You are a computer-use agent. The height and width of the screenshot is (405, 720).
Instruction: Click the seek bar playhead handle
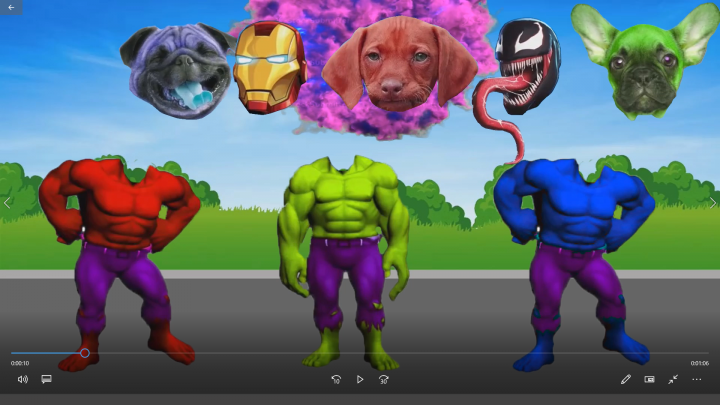85,353
